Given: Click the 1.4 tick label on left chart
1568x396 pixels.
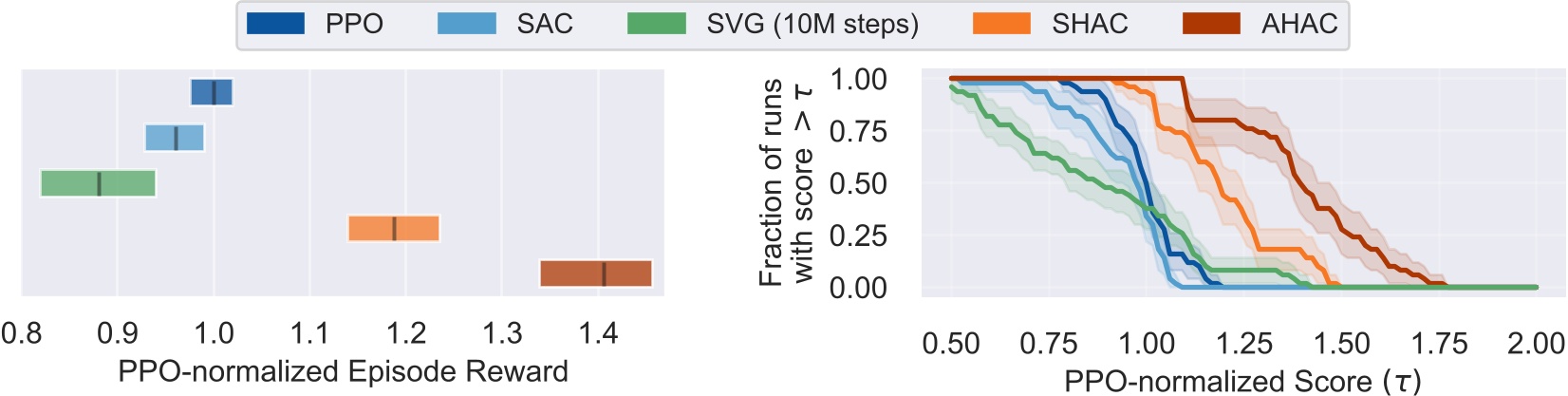Looking at the screenshot, I should 598,333.
